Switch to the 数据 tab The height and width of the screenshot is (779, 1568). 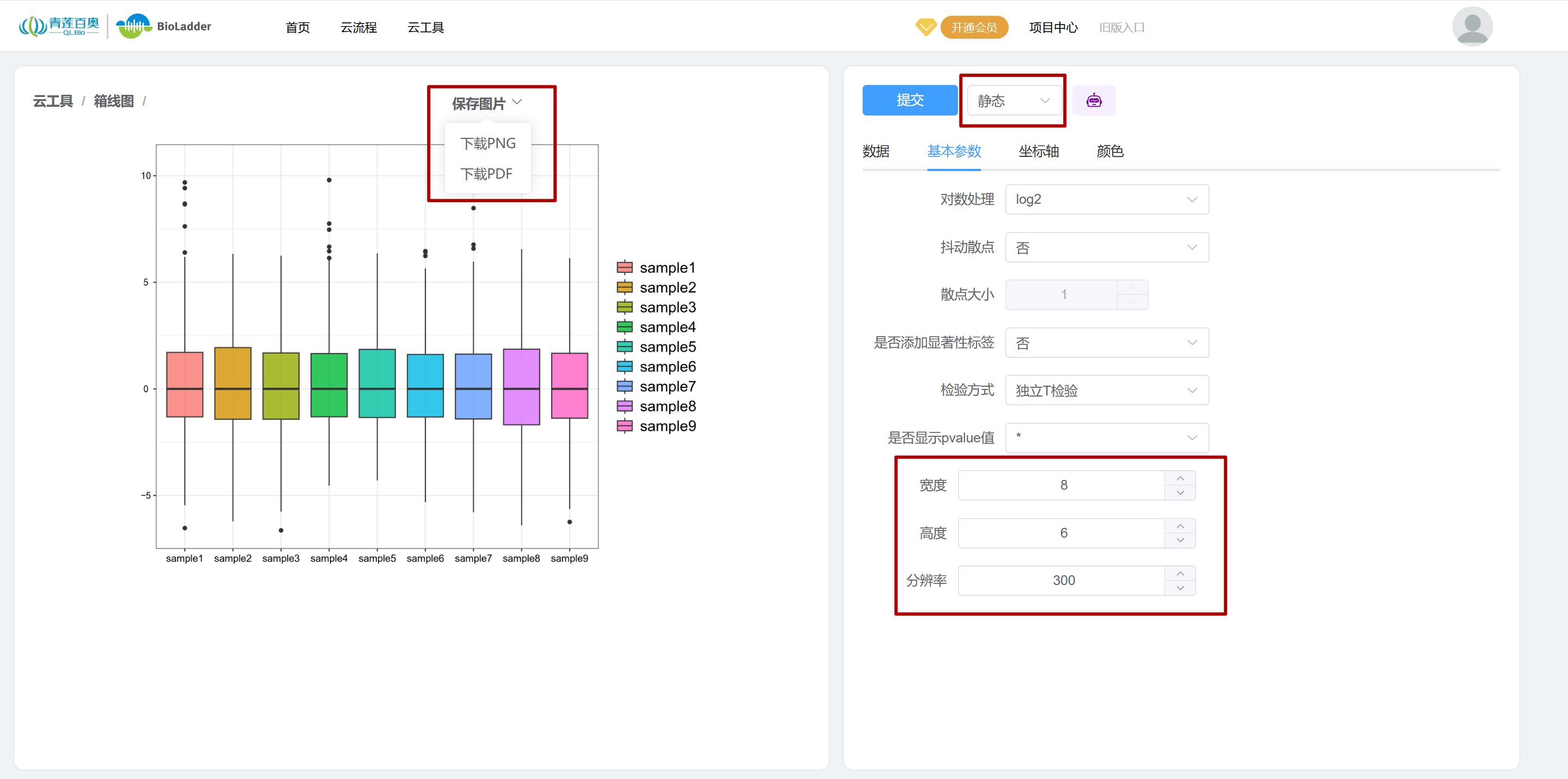click(876, 151)
